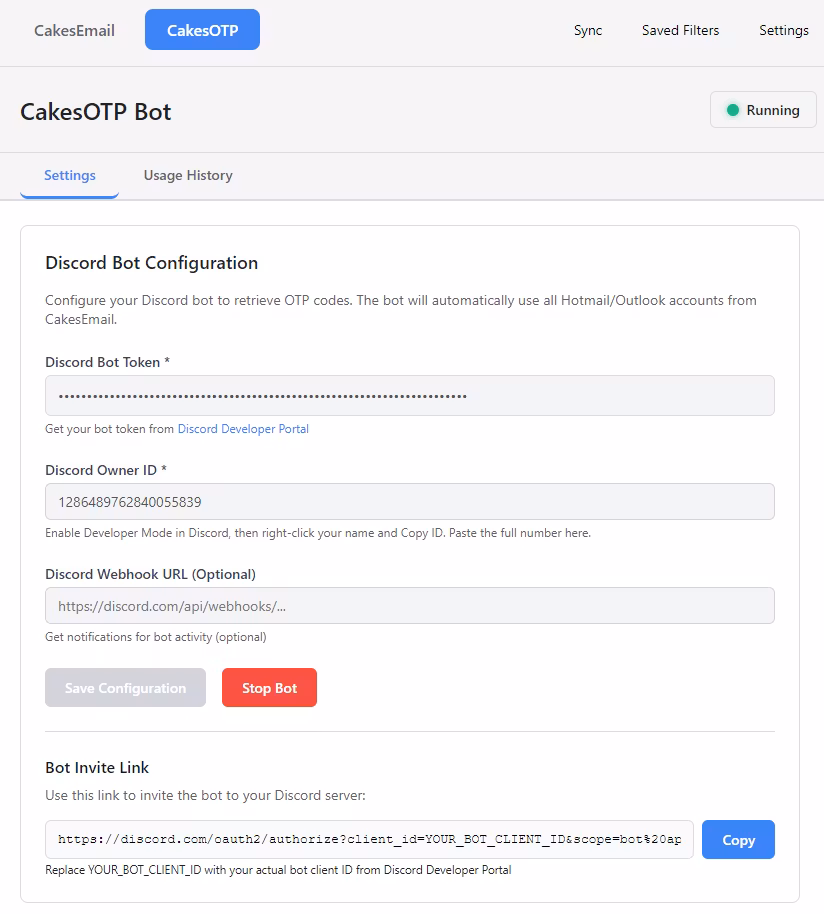The height and width of the screenshot is (914, 824).
Task: Click the Discord Bot Token field
Action: tap(409, 396)
